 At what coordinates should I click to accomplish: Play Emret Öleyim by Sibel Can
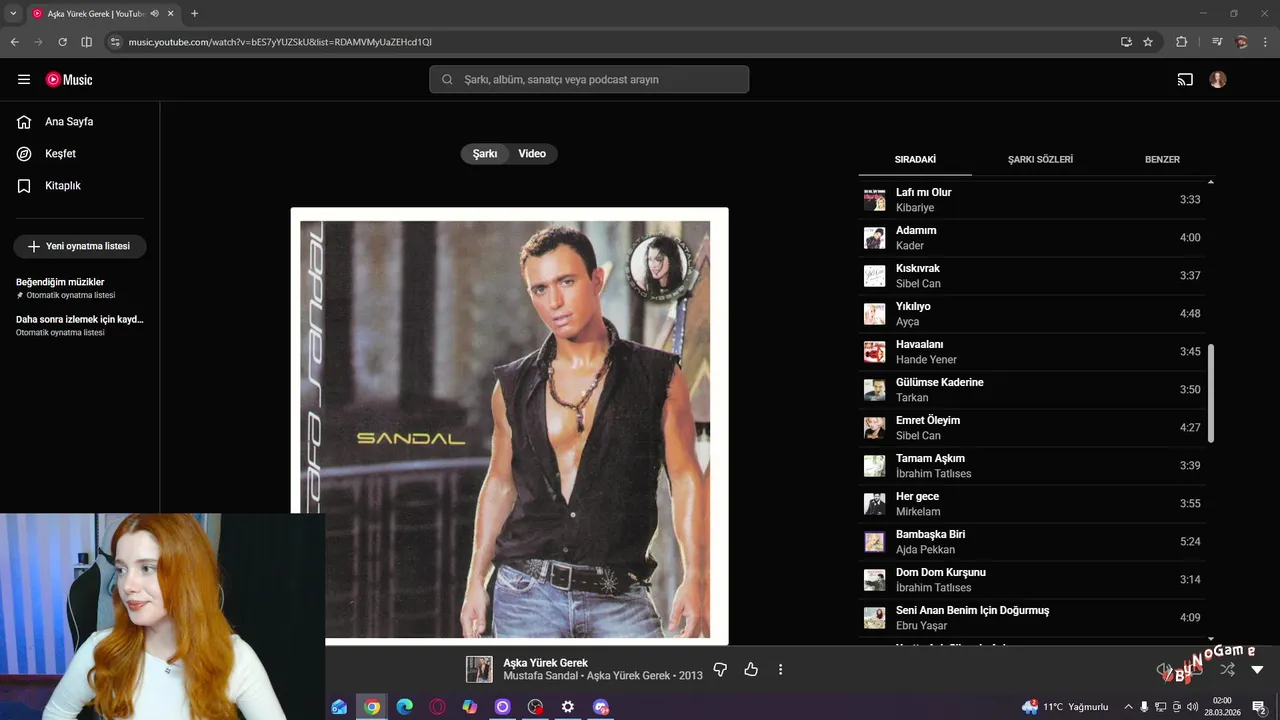1032,428
